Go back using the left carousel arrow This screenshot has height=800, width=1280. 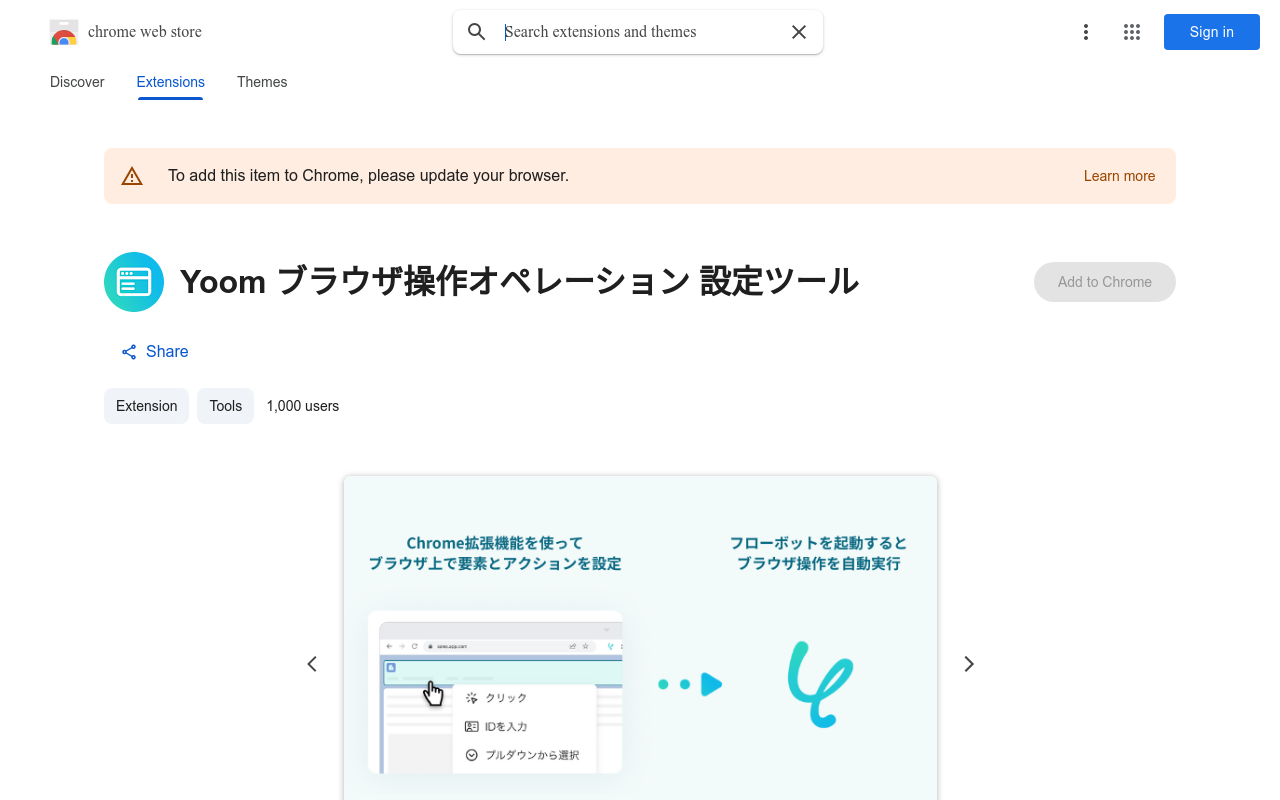coord(311,663)
